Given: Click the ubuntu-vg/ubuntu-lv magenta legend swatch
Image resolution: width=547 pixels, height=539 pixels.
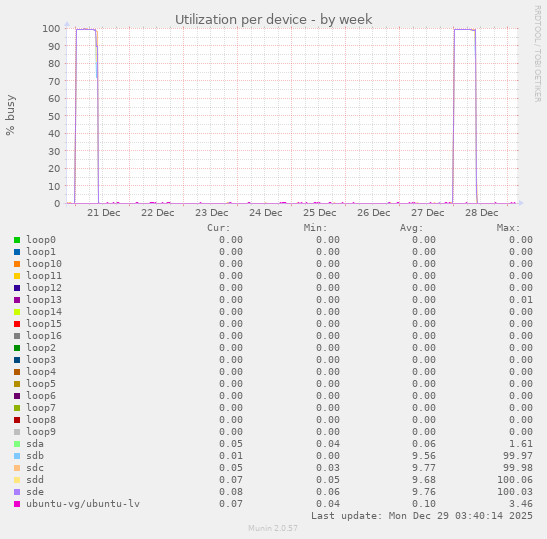Looking at the screenshot, I should (x=17, y=504).
